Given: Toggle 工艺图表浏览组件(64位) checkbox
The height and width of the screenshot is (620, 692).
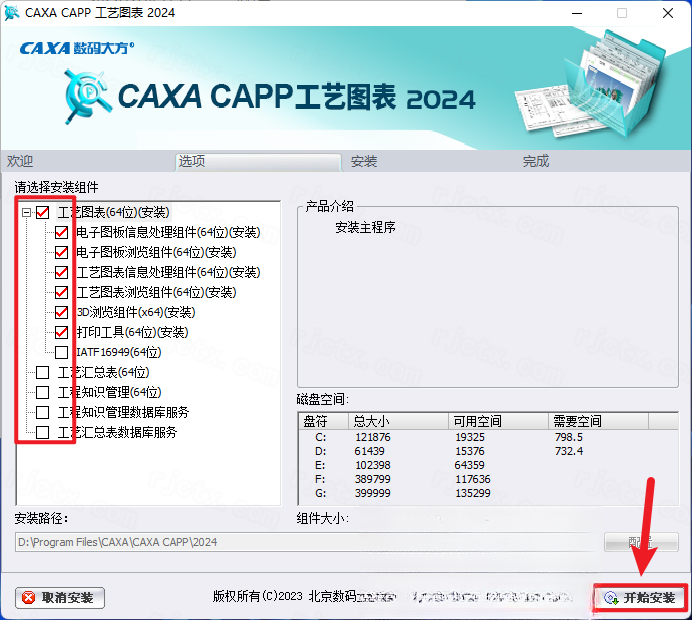Looking at the screenshot, I should coord(61,292).
